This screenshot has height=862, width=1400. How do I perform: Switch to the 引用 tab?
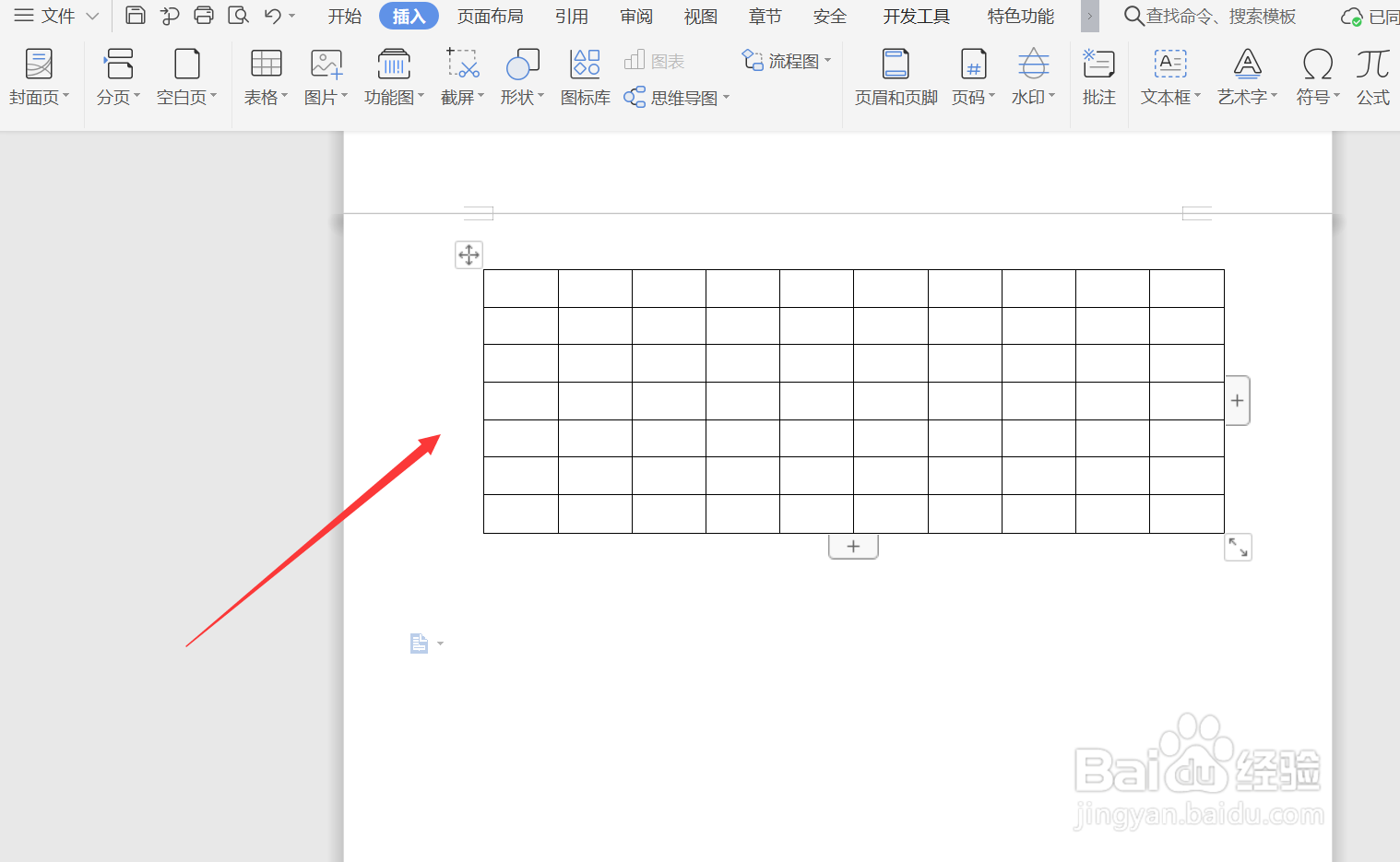tap(572, 17)
